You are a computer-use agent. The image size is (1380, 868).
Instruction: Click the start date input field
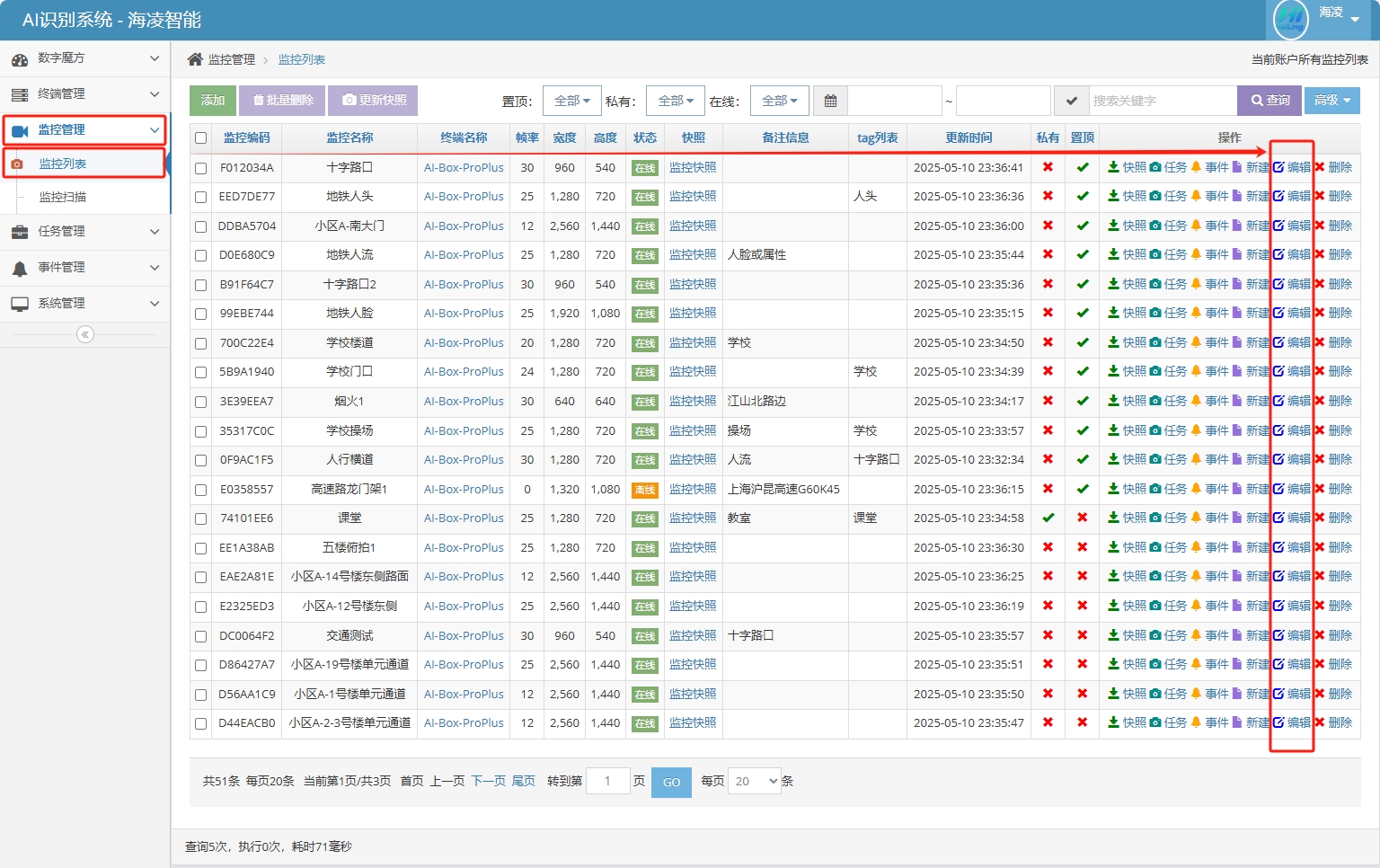point(895,101)
